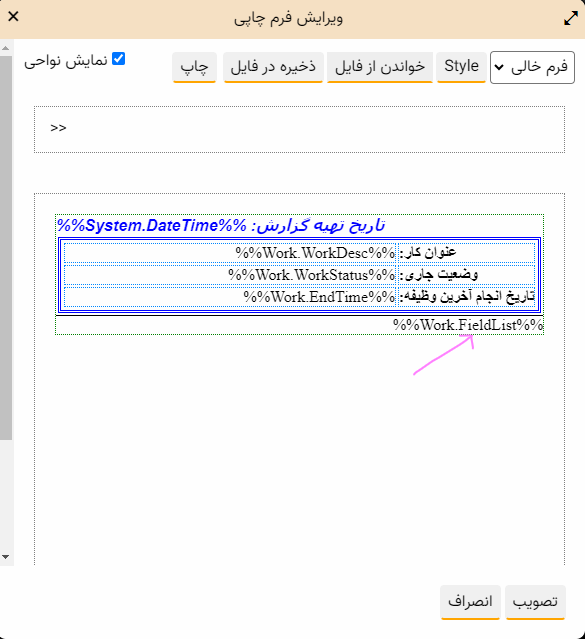Image resolution: width=585 pixels, height=639 pixels.
Task: Click the خواندن از فایل button
Action: 380,67
